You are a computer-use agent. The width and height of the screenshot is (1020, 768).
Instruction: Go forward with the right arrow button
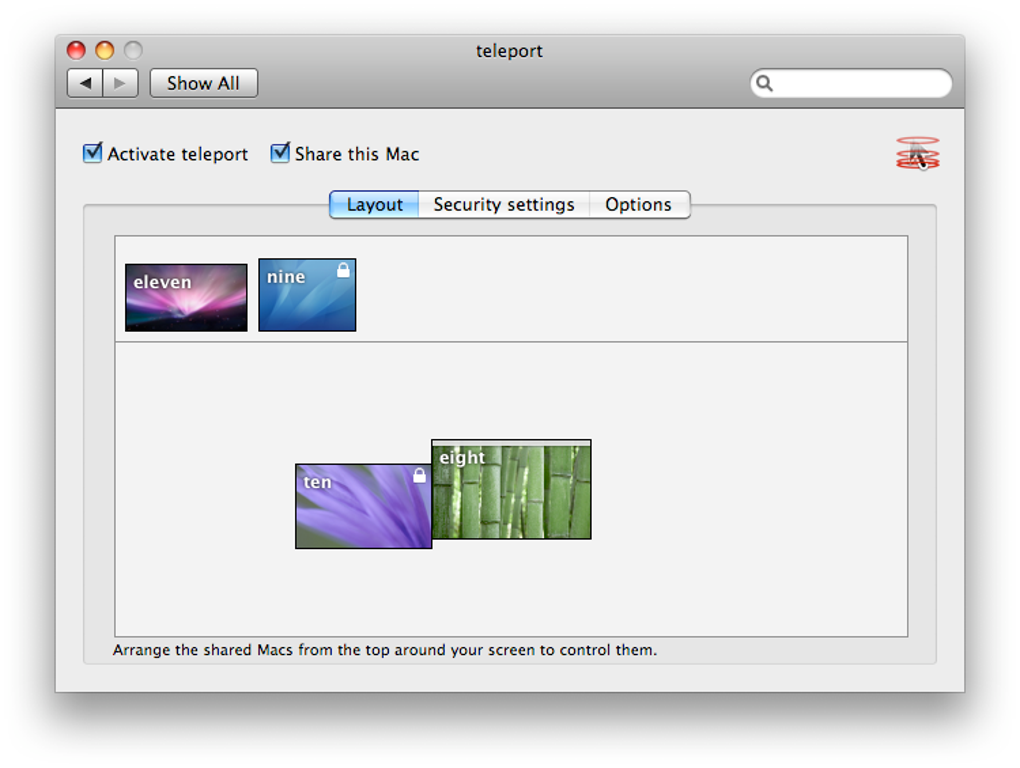coord(120,83)
